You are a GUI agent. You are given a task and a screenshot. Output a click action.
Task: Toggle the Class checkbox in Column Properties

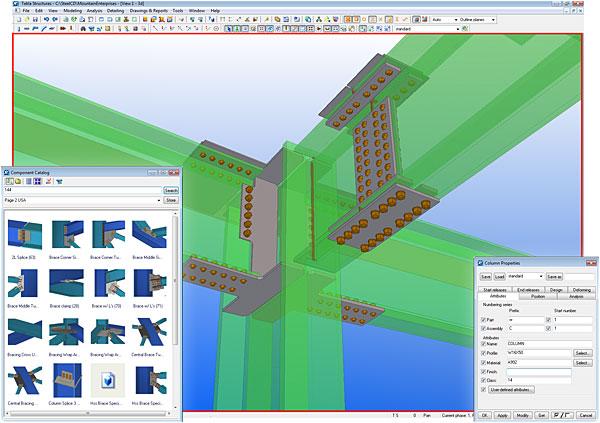484,380
